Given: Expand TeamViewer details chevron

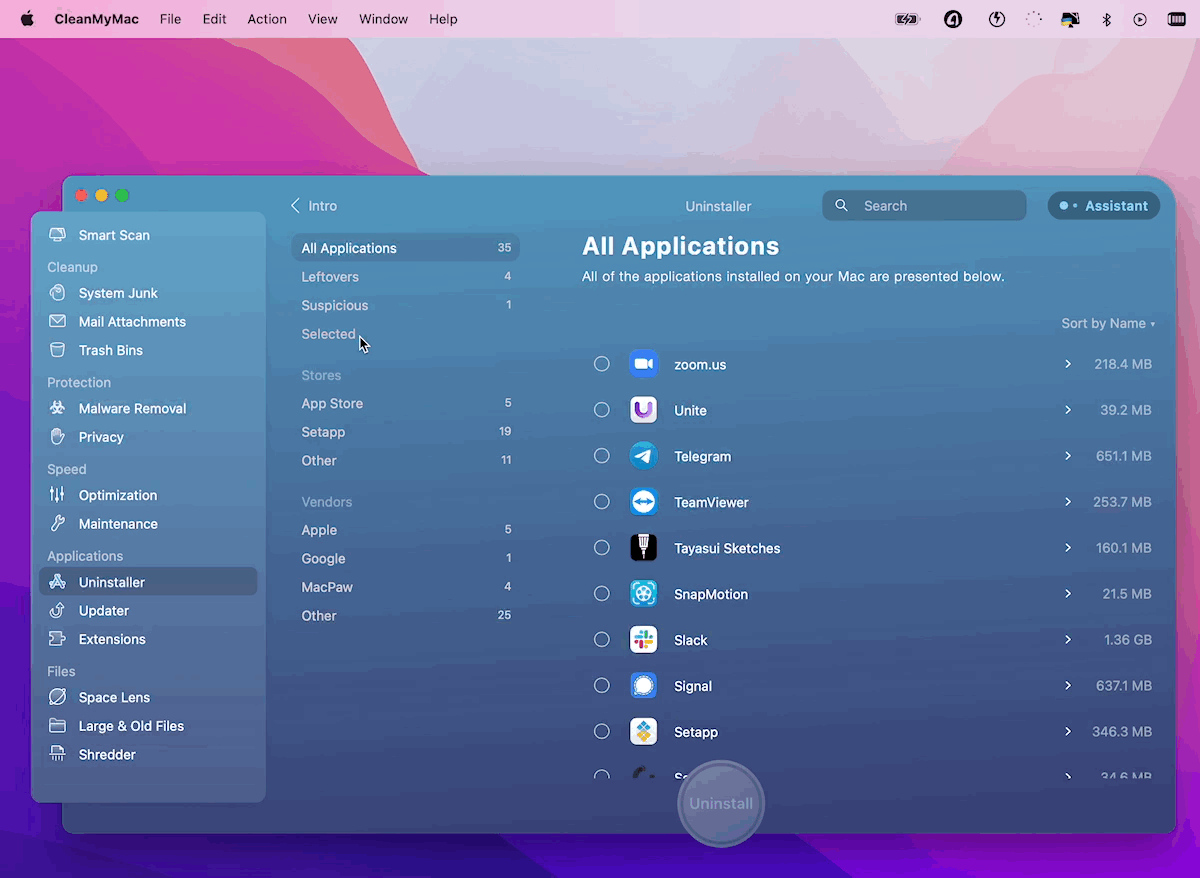Looking at the screenshot, I should 1068,502.
